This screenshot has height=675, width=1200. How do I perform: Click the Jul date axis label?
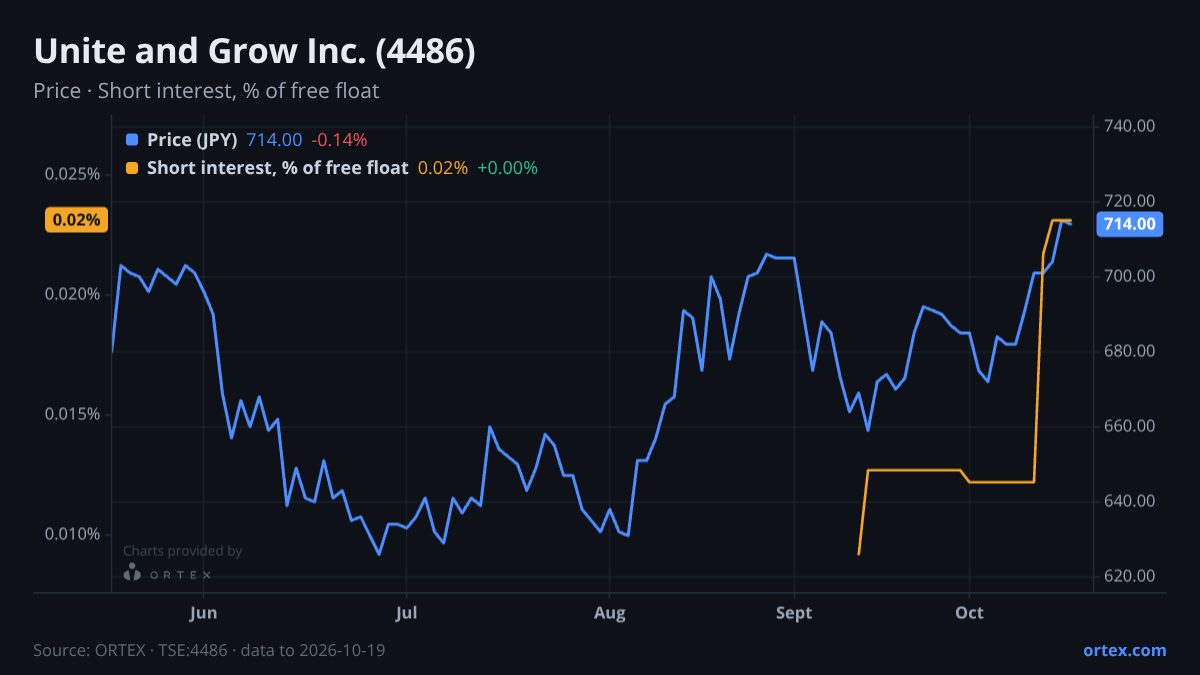tap(406, 612)
